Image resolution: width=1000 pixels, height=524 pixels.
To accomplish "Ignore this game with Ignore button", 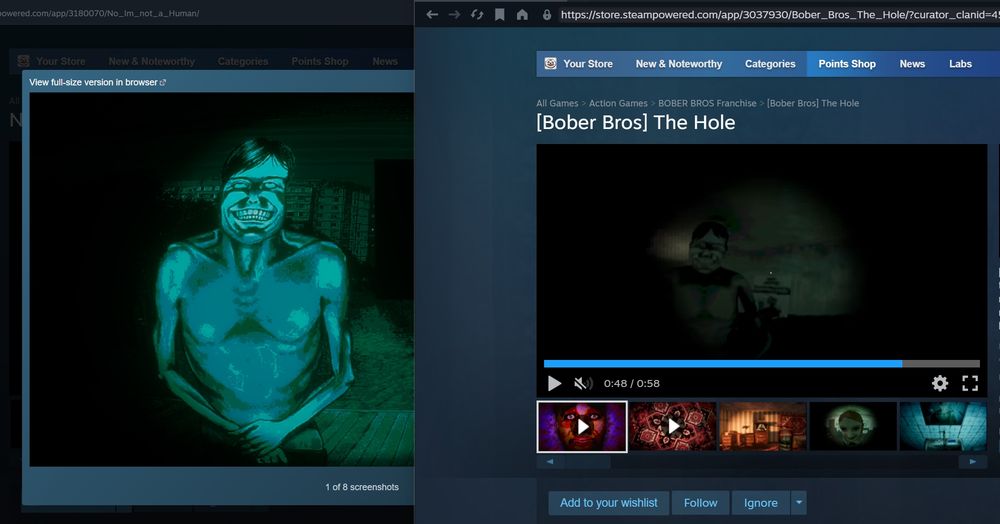I will (760, 503).
